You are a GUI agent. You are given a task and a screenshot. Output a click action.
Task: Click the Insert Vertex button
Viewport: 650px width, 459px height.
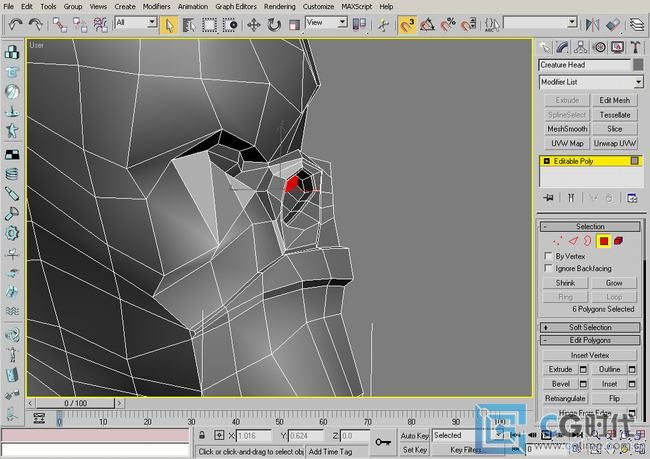click(x=589, y=355)
